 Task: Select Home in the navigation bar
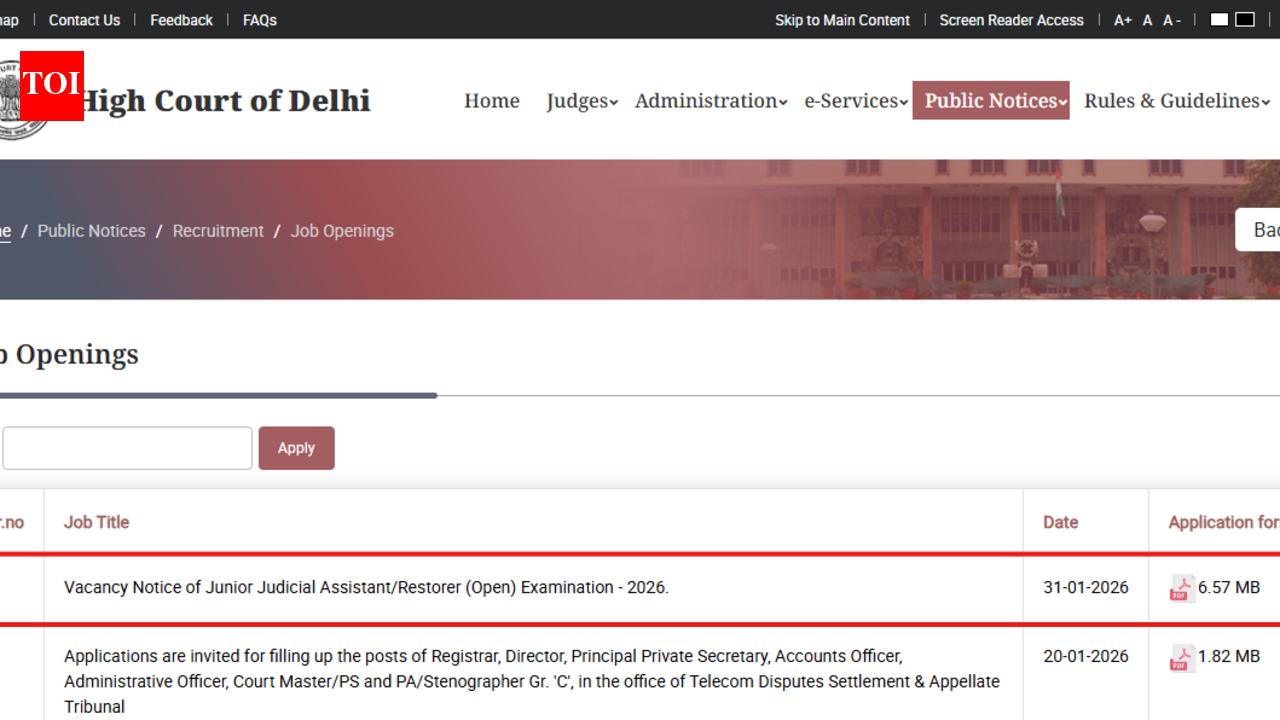pyautogui.click(x=491, y=100)
